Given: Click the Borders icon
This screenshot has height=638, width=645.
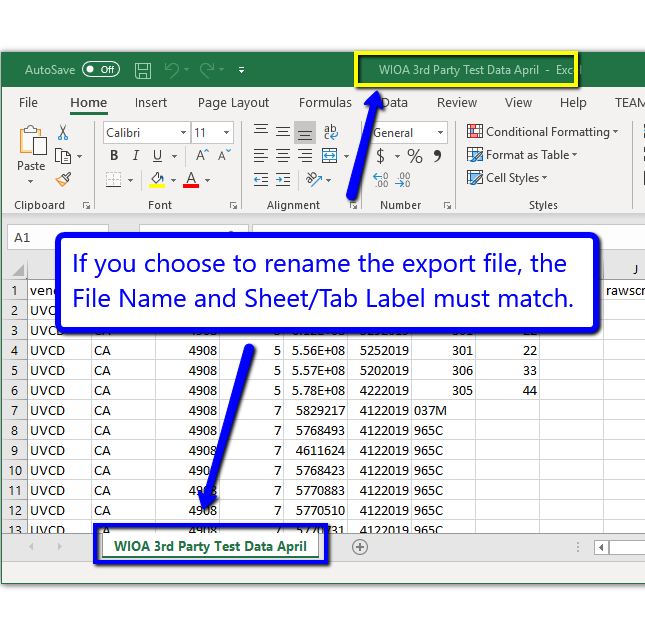Looking at the screenshot, I should 114,180.
